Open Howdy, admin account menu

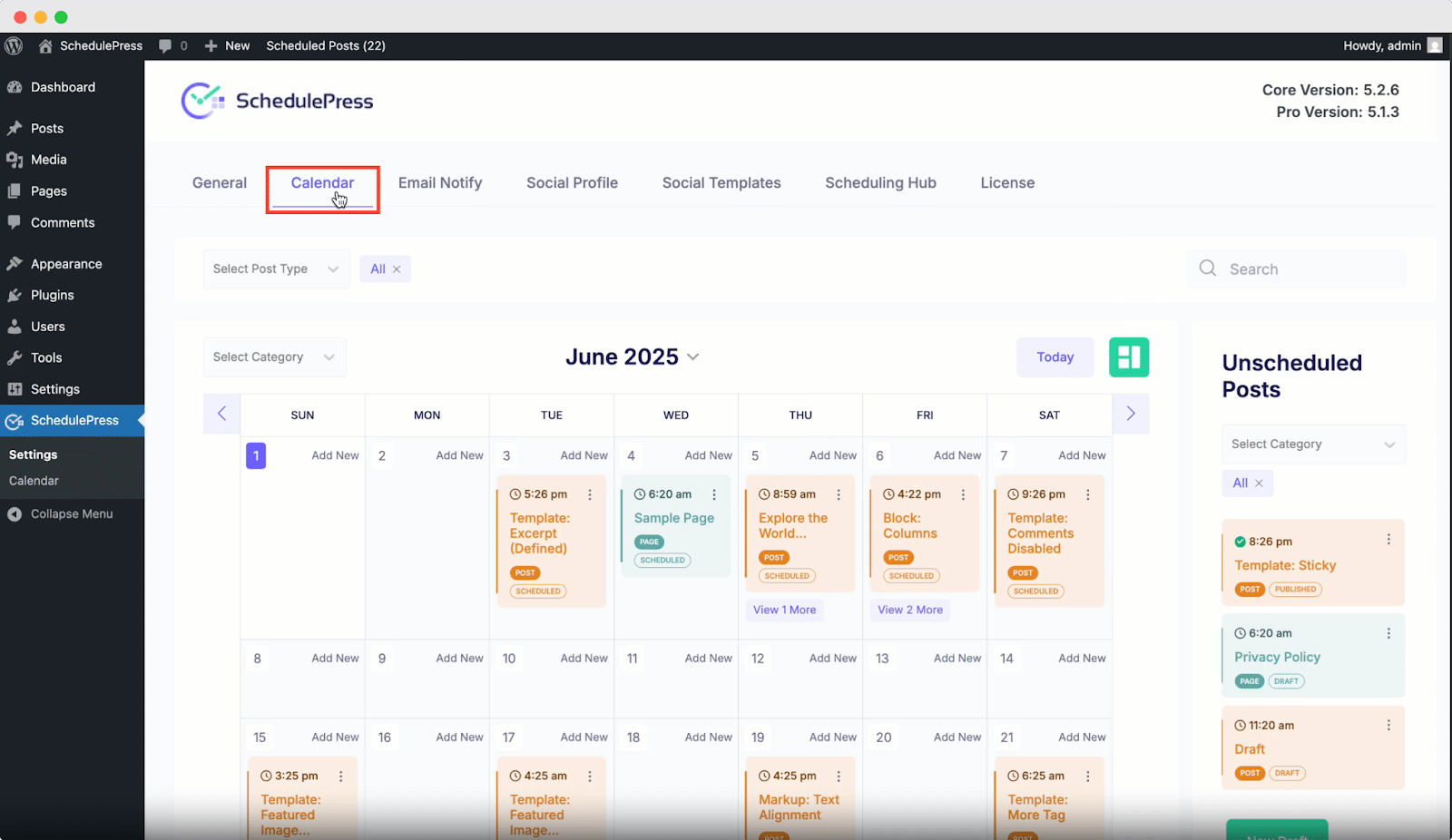click(1392, 45)
